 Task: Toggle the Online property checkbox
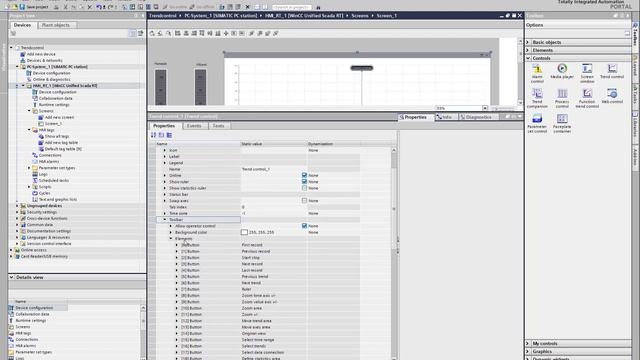click(304, 175)
